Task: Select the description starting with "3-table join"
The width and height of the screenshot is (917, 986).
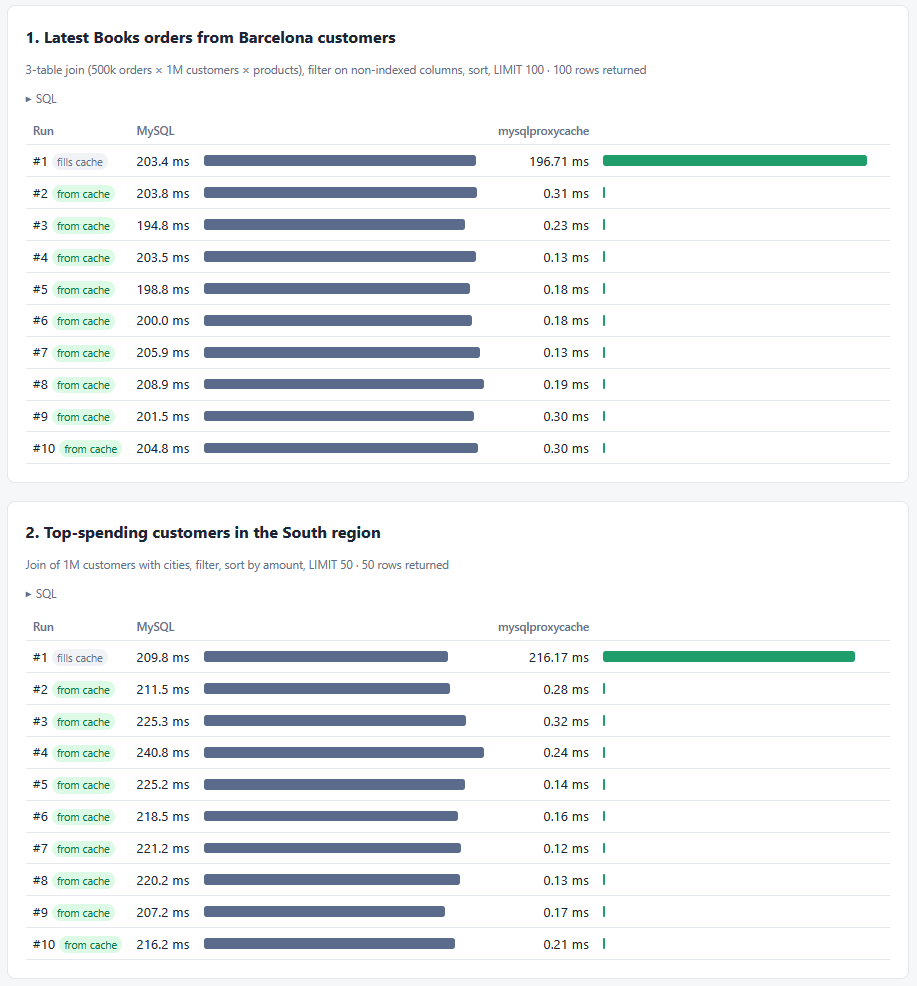Action: click(x=336, y=70)
